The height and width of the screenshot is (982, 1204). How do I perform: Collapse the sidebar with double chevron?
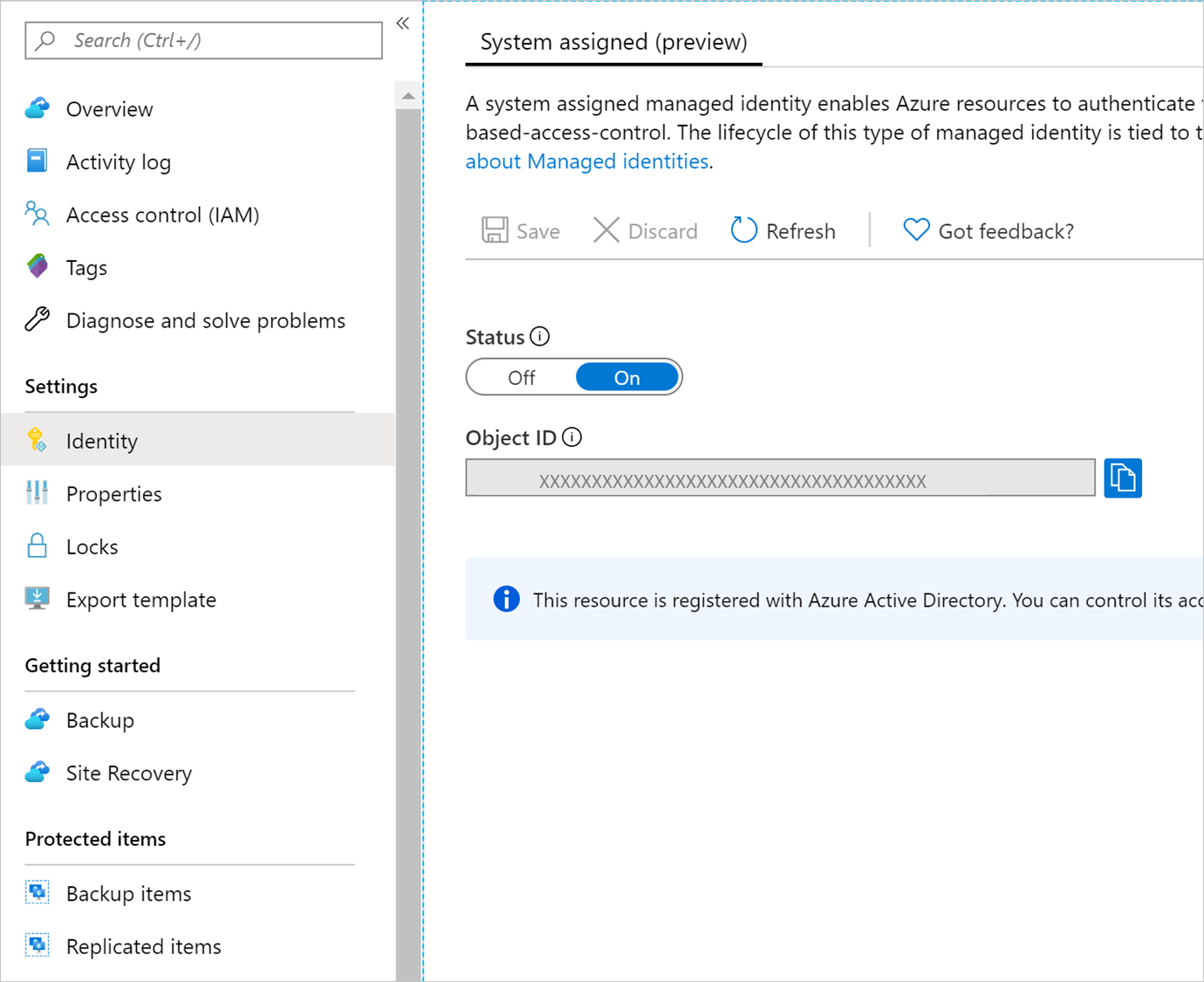[x=403, y=24]
